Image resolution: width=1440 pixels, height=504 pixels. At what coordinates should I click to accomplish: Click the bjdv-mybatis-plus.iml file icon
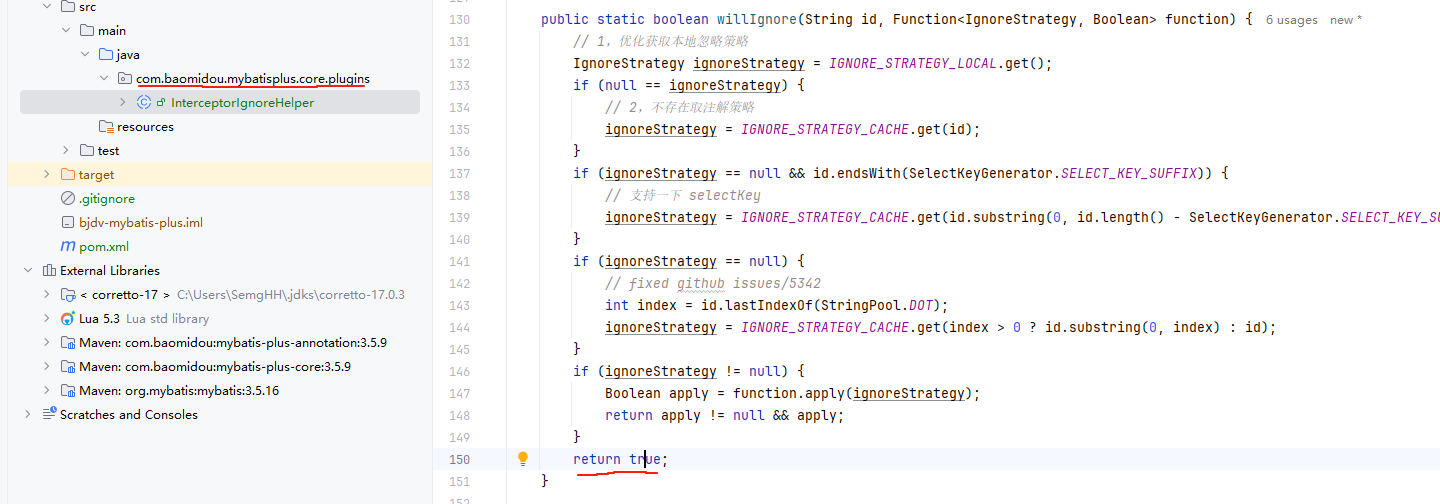pos(68,222)
